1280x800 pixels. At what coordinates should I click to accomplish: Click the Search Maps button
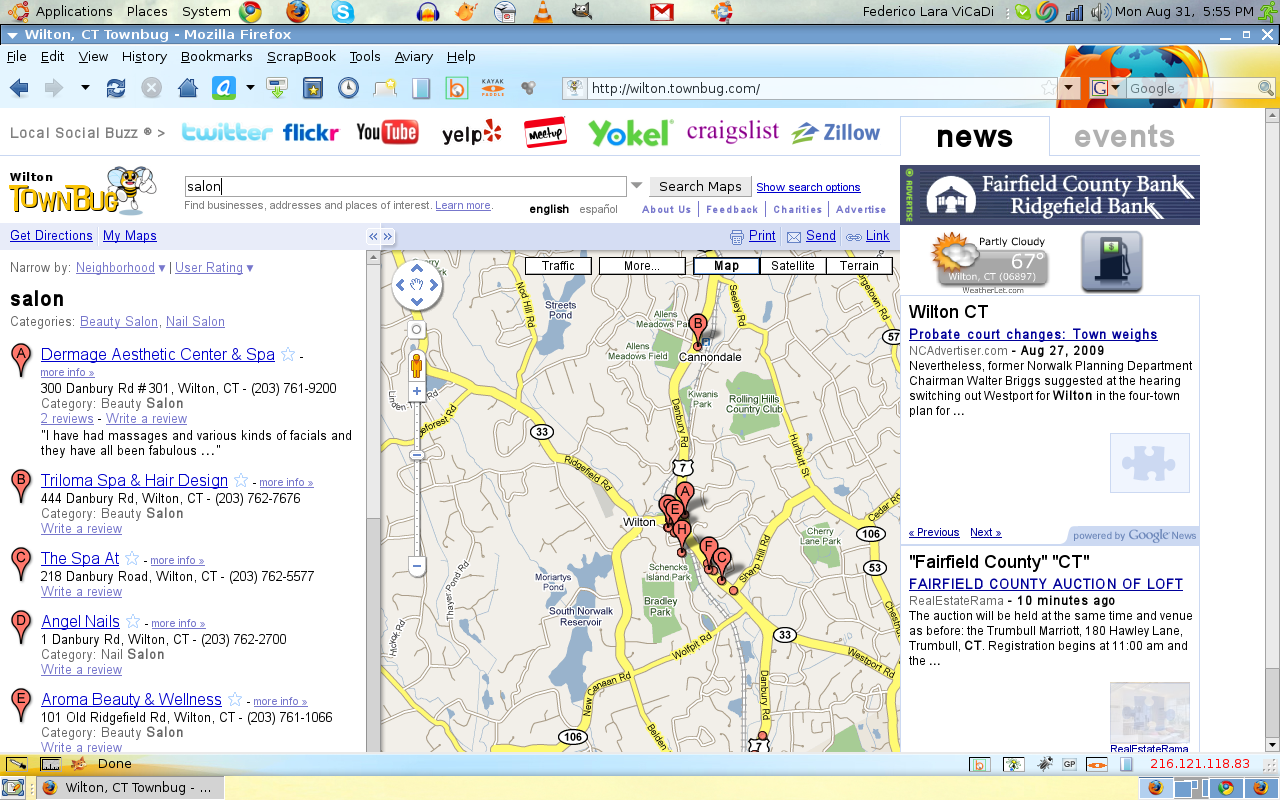(x=700, y=186)
